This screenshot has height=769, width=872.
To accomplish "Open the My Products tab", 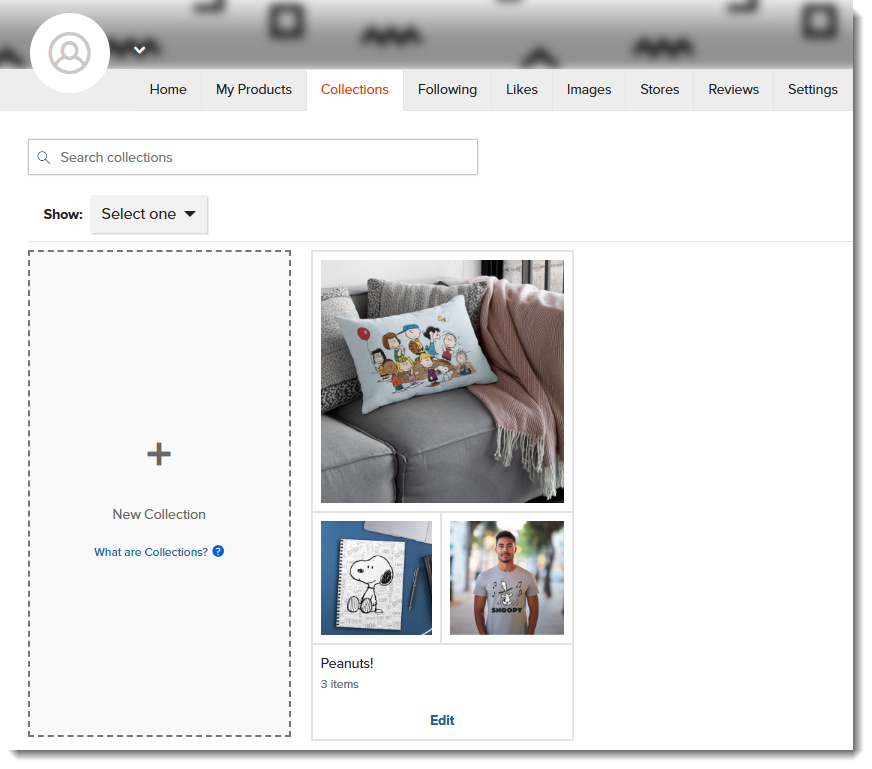I will [254, 90].
